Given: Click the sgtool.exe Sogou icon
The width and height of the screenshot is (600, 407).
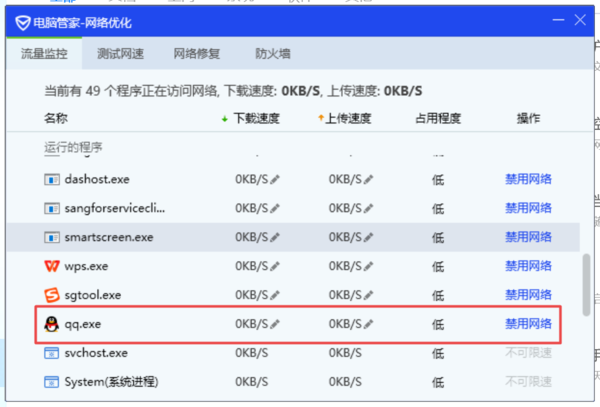Looking at the screenshot, I should pyautogui.click(x=52, y=295).
